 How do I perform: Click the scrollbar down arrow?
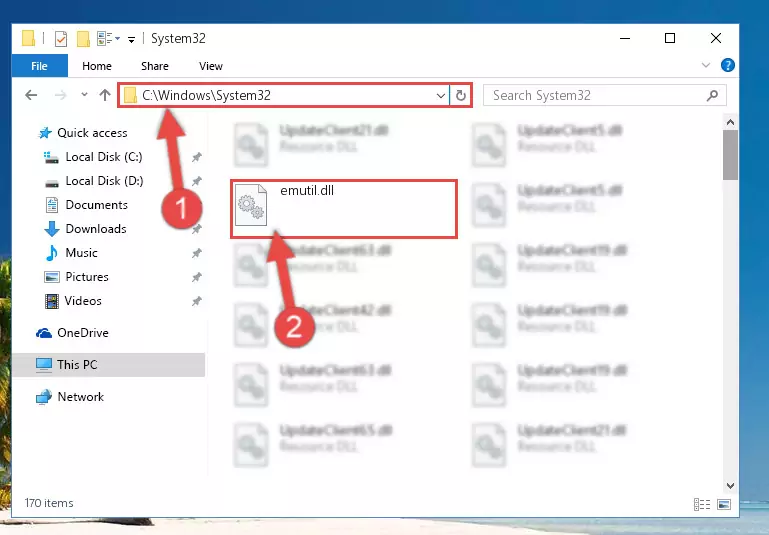point(730,485)
